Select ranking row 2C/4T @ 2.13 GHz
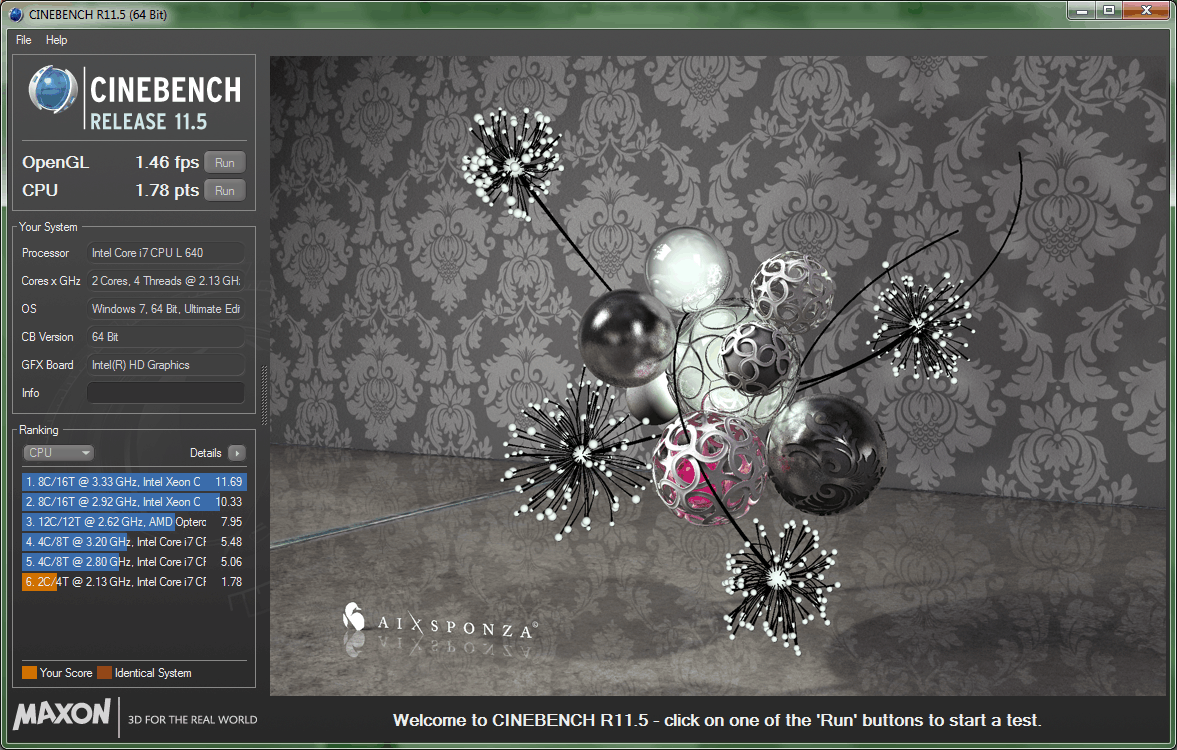Viewport: 1177px width, 750px height. [134, 582]
